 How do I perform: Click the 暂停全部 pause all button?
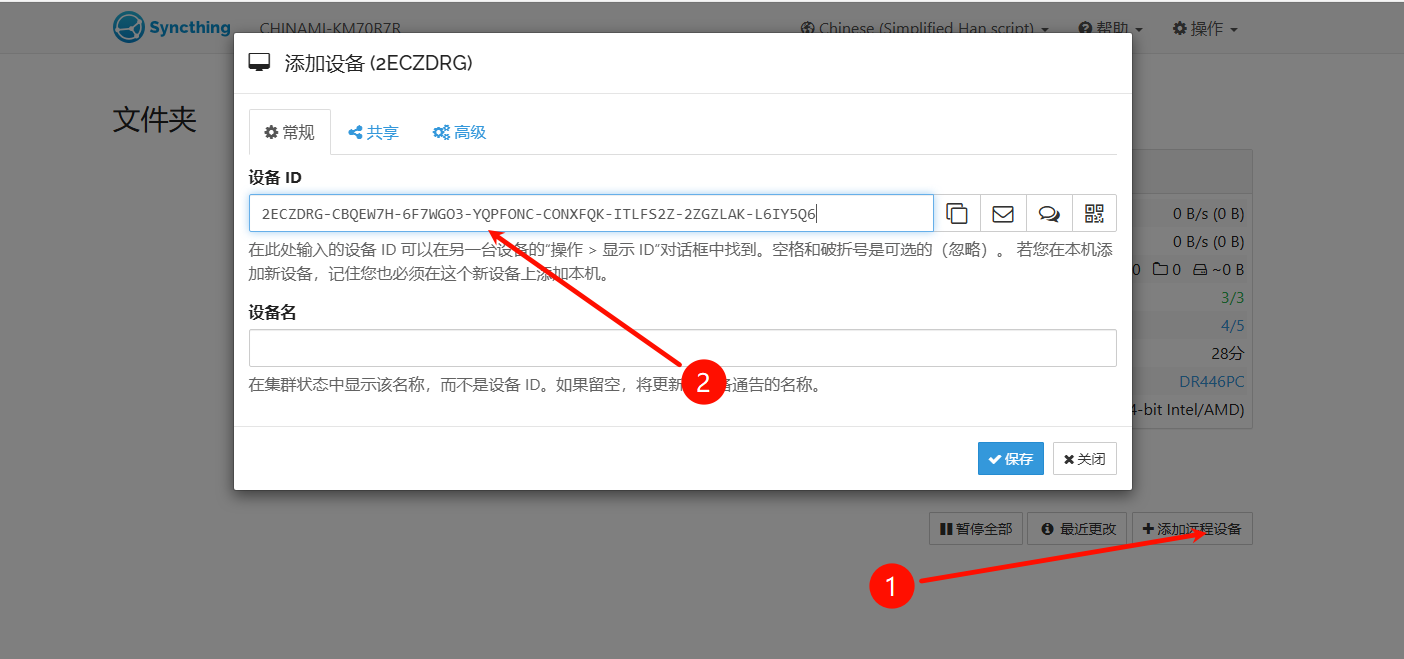pos(975,529)
